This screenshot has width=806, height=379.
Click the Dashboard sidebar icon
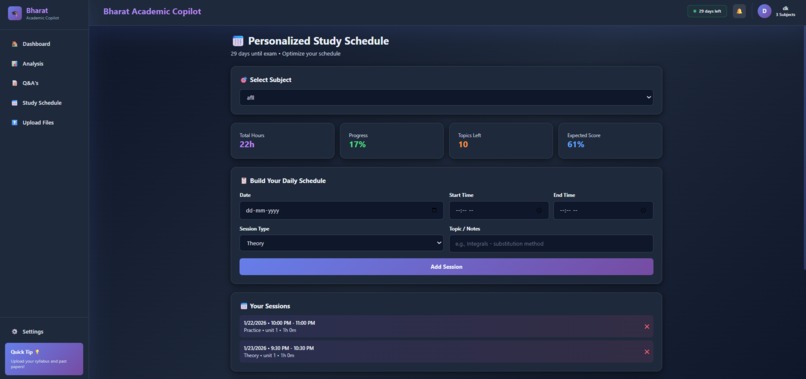(x=14, y=44)
